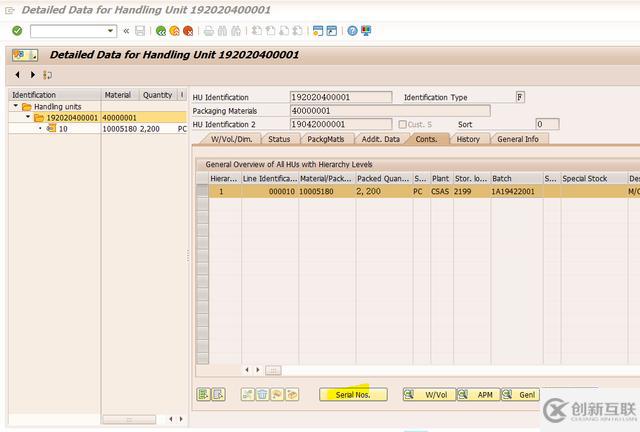Click the Next Page icon

point(284,31)
